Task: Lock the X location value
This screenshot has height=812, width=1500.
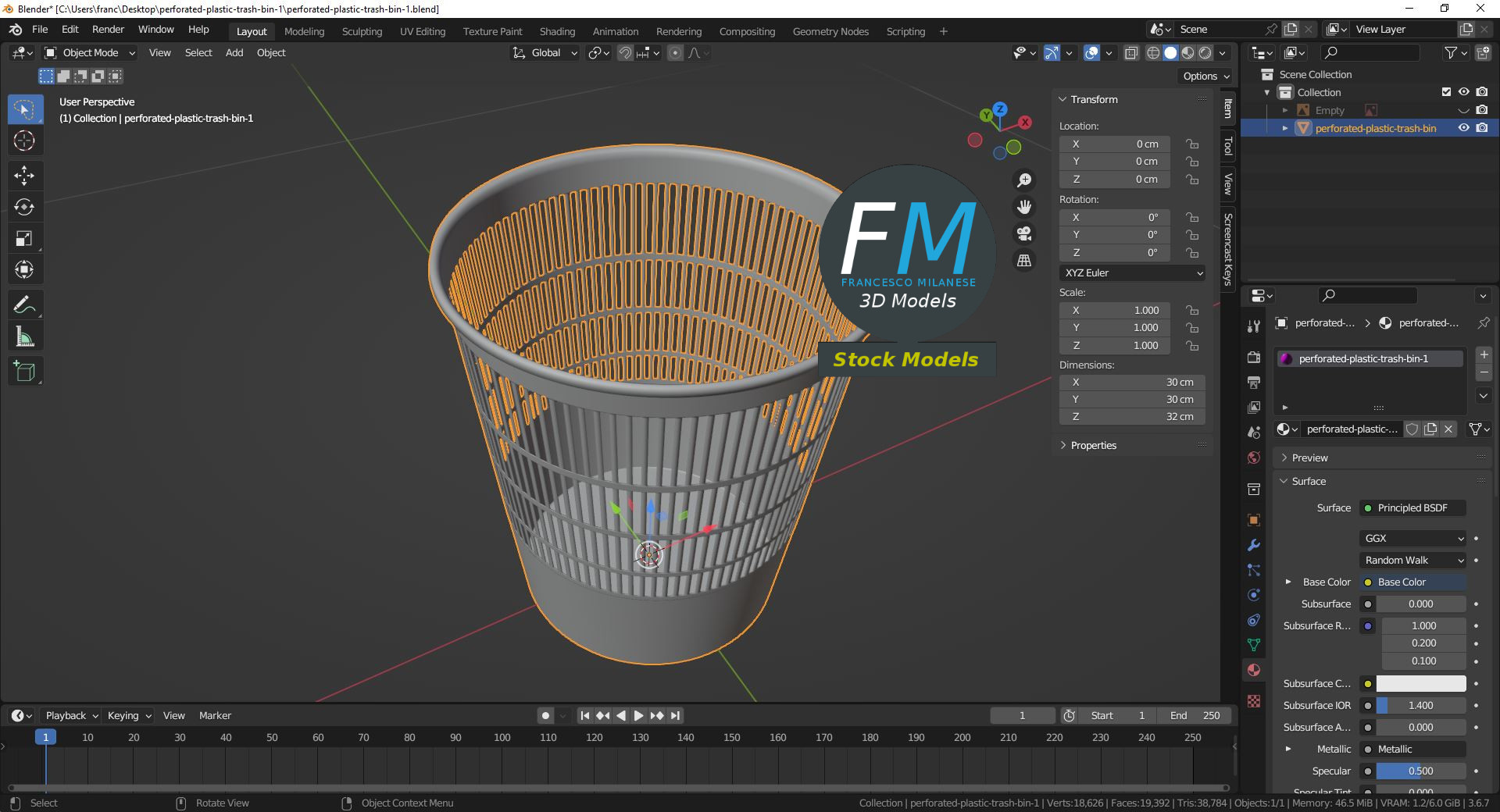Action: pos(1192,144)
